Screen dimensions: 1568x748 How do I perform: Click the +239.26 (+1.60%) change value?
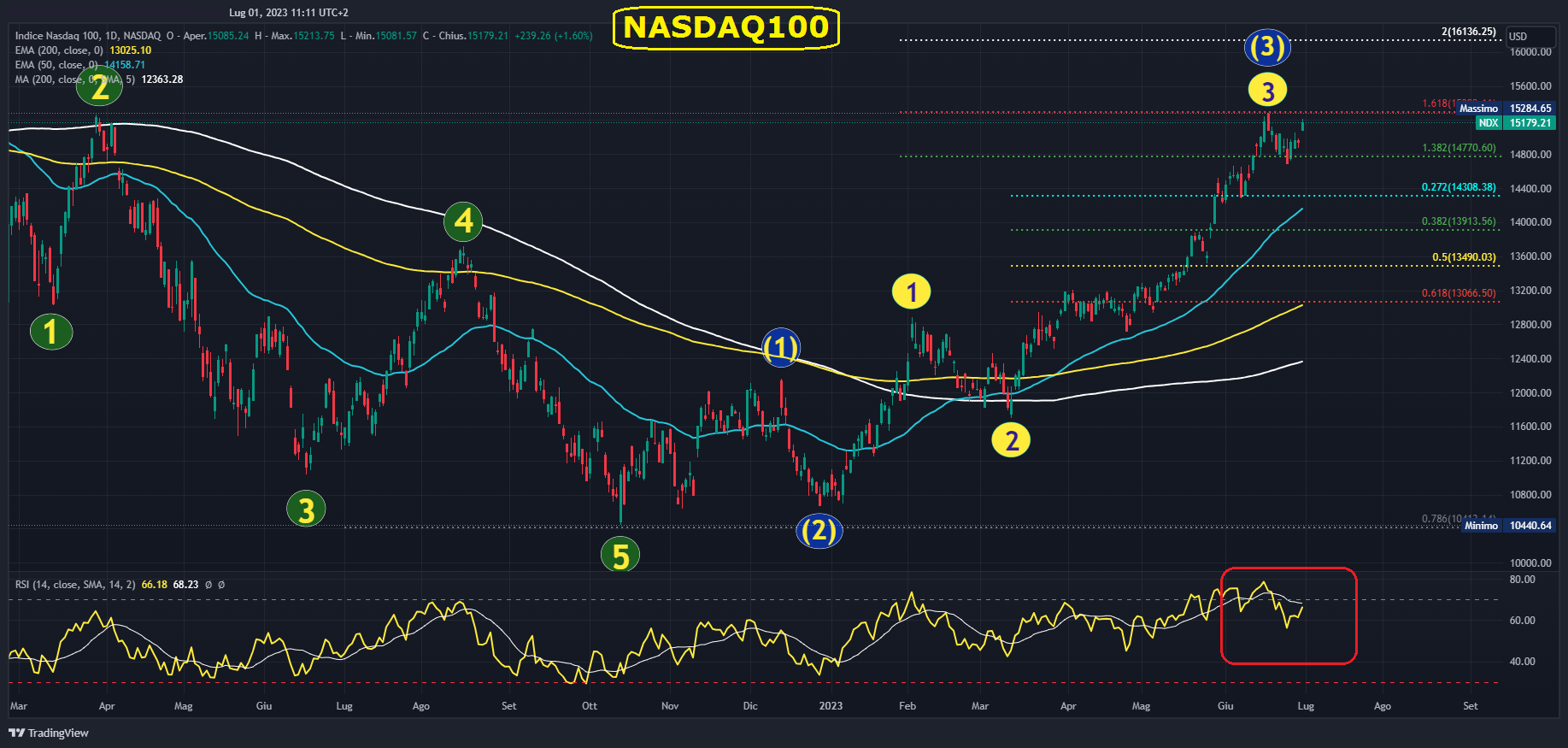coord(554,36)
